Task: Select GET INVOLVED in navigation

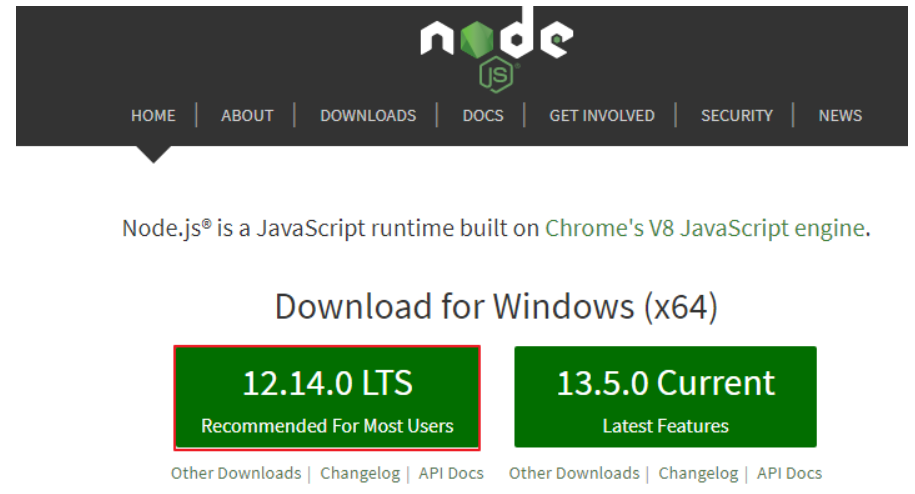Action: tap(602, 115)
